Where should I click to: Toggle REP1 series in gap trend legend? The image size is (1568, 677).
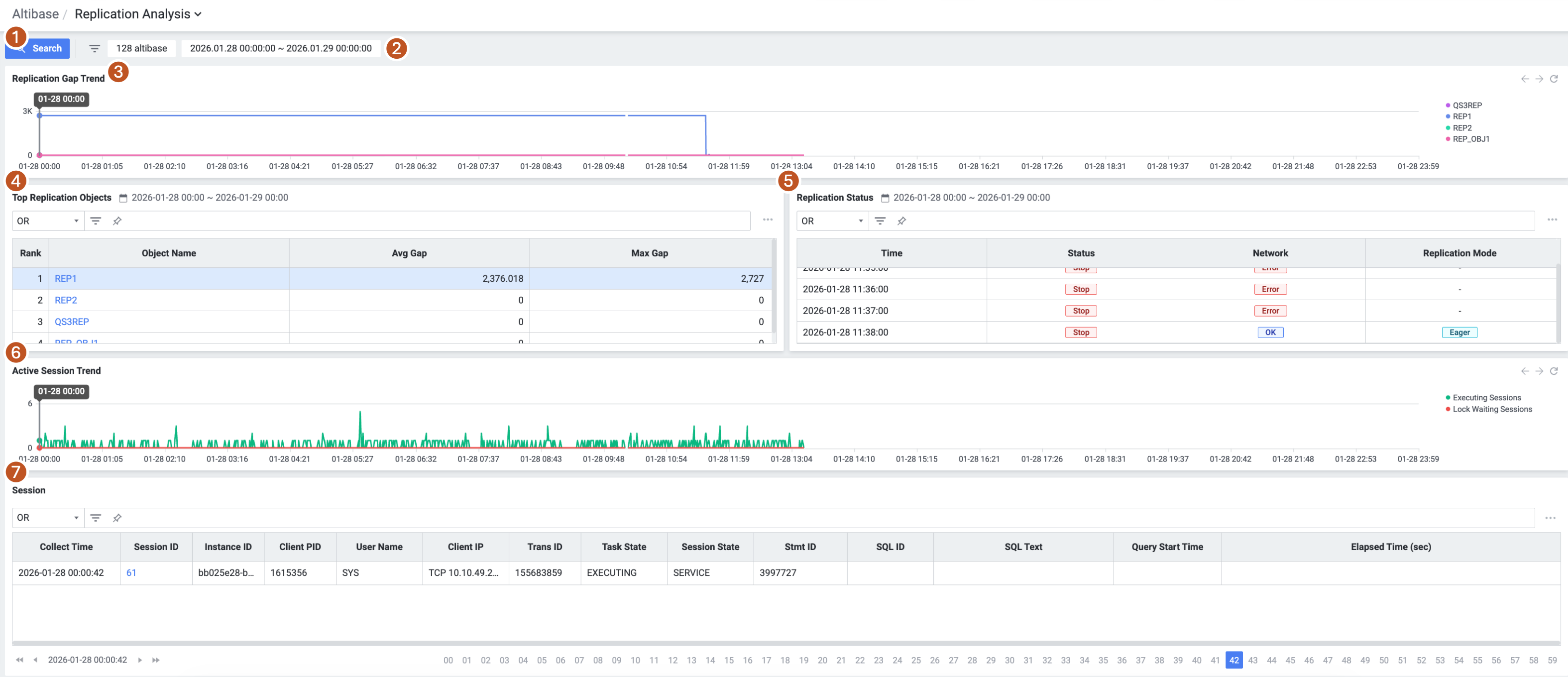pyautogui.click(x=1461, y=117)
